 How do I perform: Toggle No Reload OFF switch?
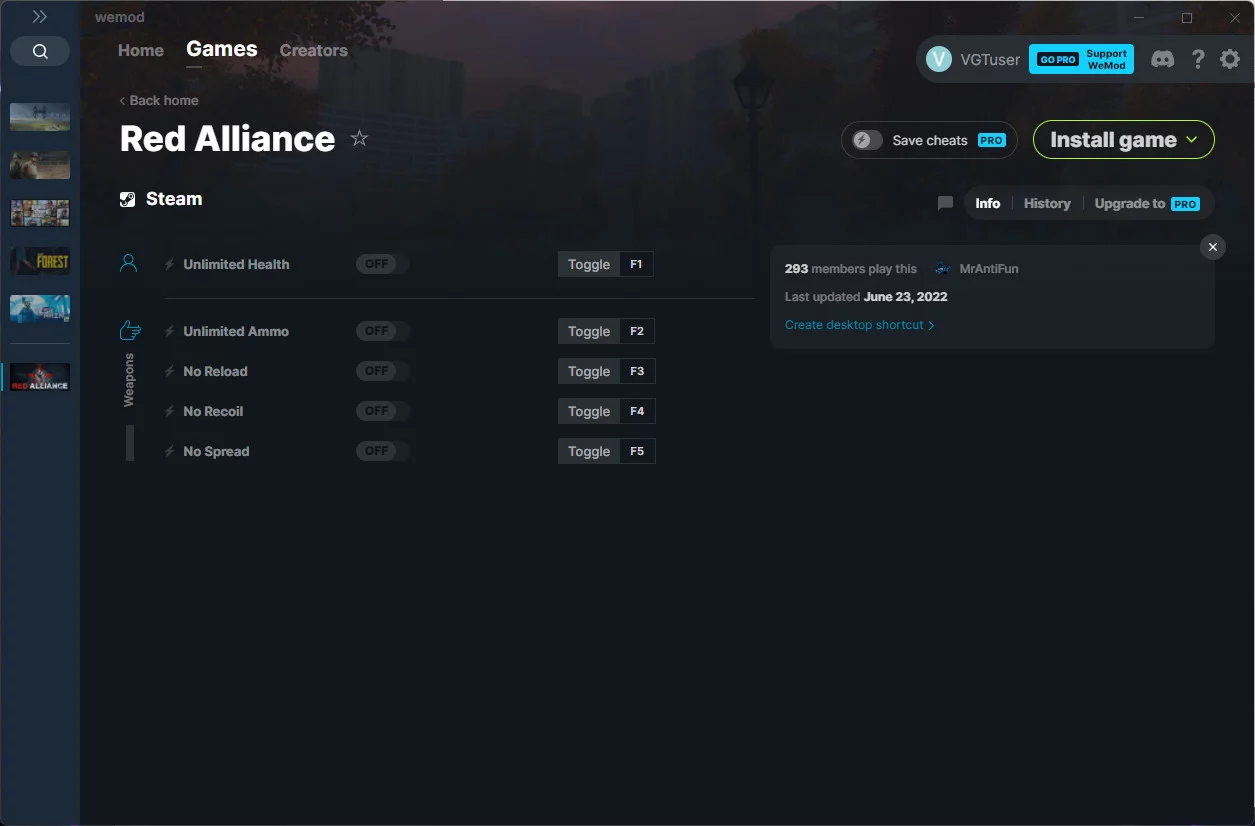(382, 371)
